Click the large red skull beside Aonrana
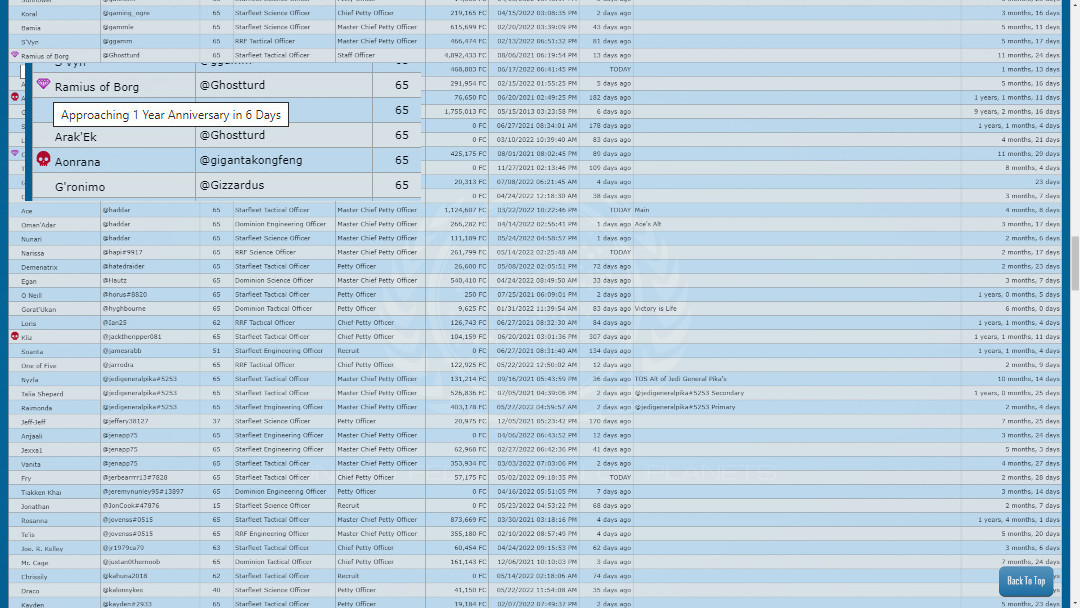This screenshot has width=1080, height=608. [43, 159]
